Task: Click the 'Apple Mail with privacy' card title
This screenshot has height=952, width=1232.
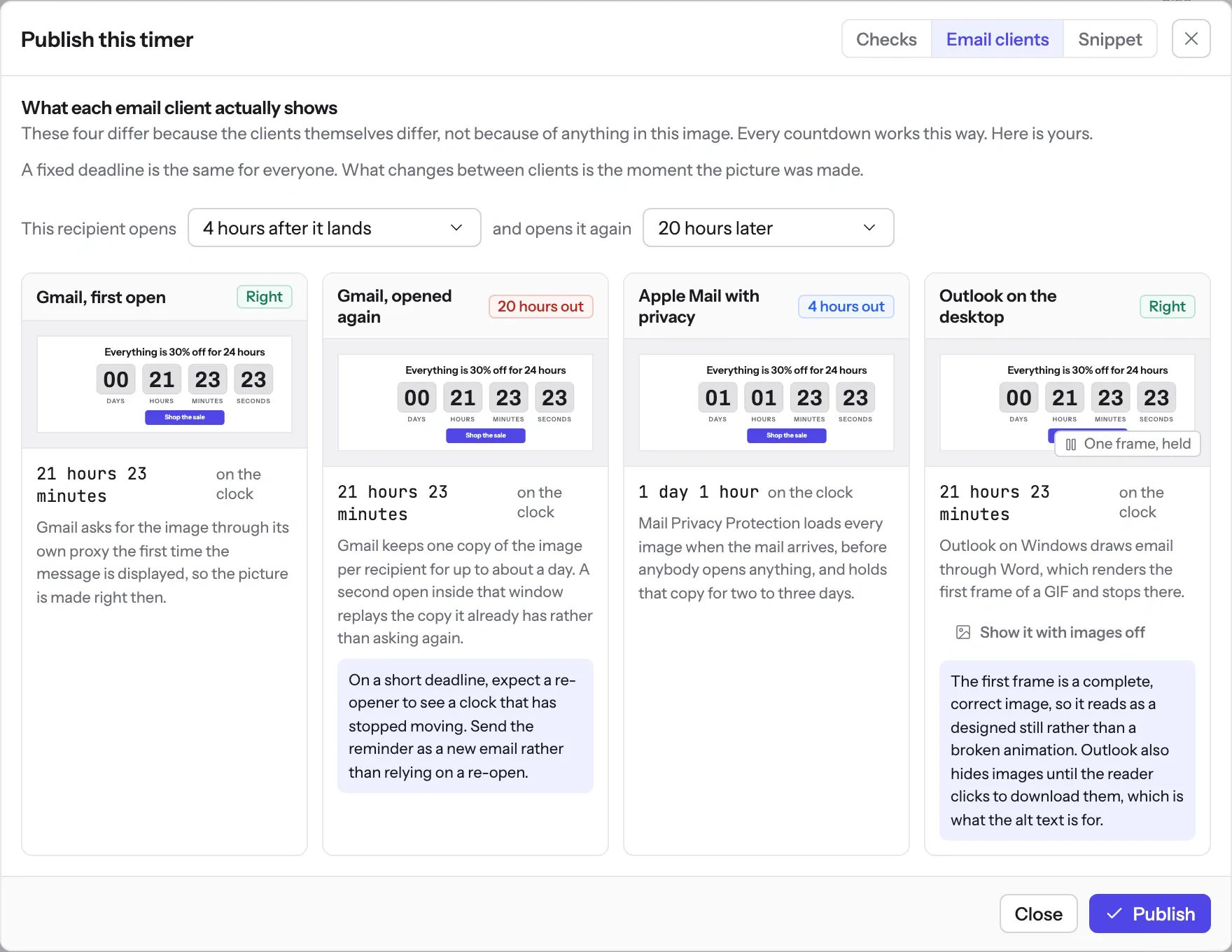Action: point(699,307)
